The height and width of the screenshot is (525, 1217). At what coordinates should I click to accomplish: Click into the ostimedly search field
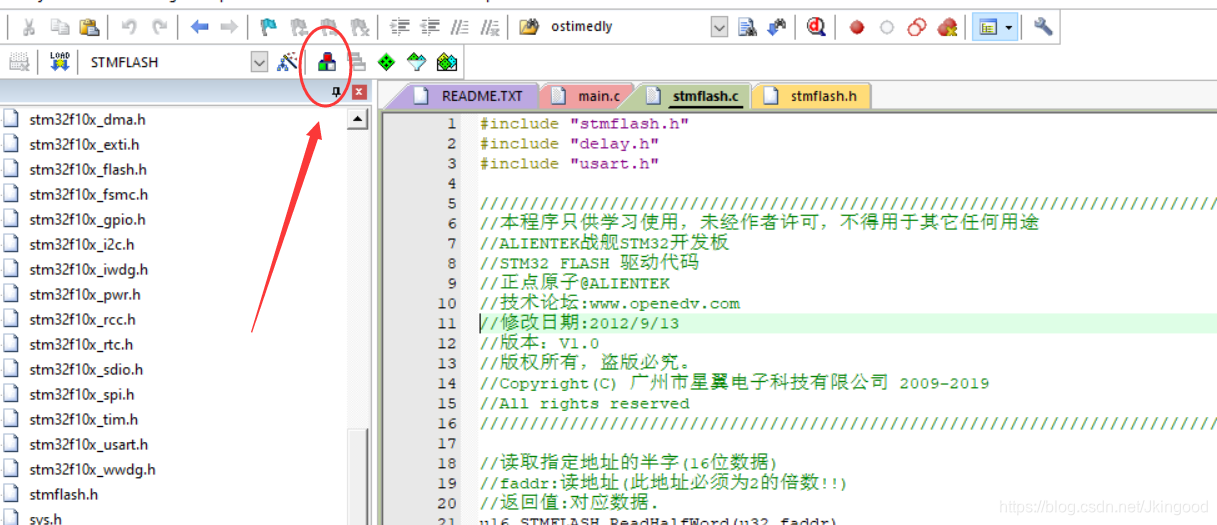(x=628, y=27)
